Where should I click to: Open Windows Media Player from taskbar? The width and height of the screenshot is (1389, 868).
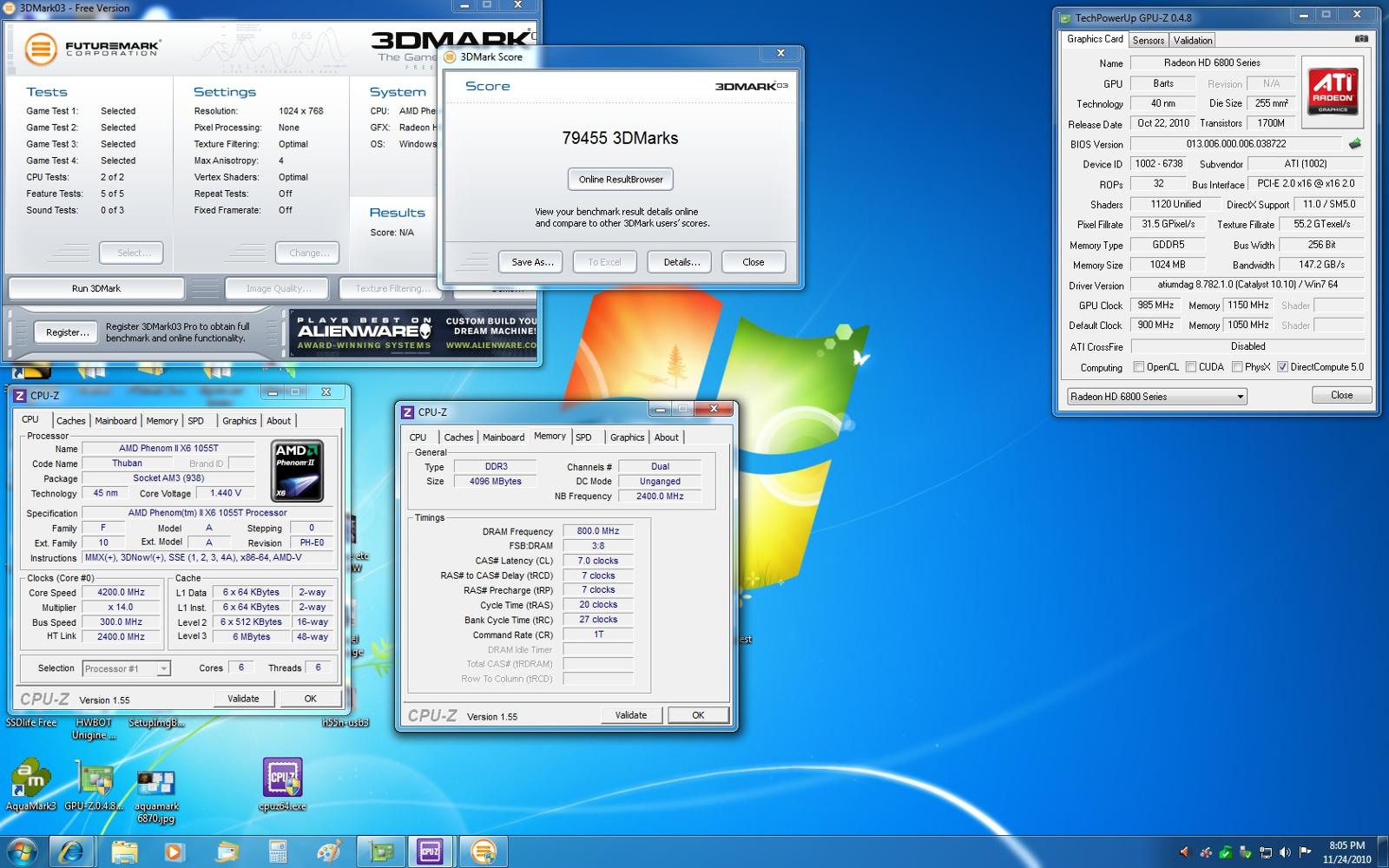tap(174, 852)
